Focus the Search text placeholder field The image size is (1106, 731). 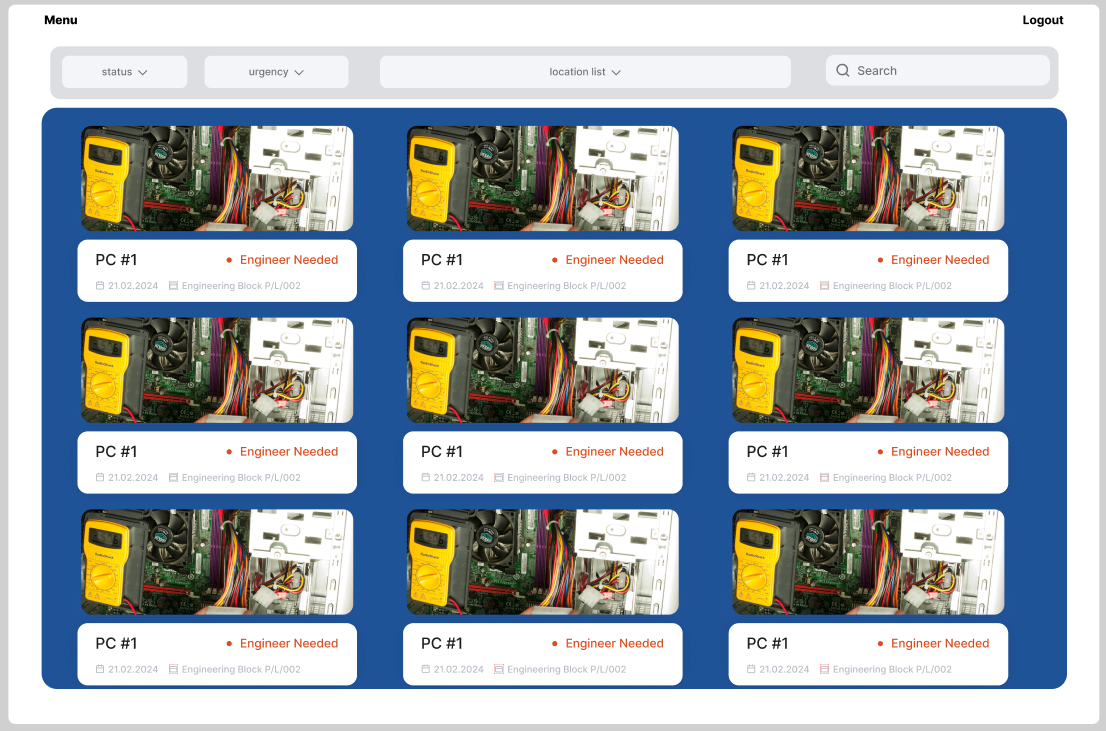pyautogui.click(x=937, y=71)
